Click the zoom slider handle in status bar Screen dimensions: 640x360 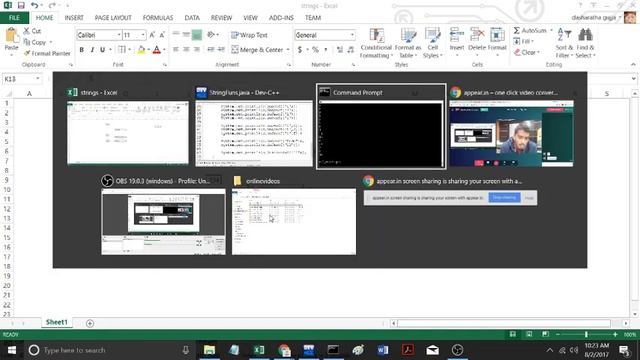(586, 334)
